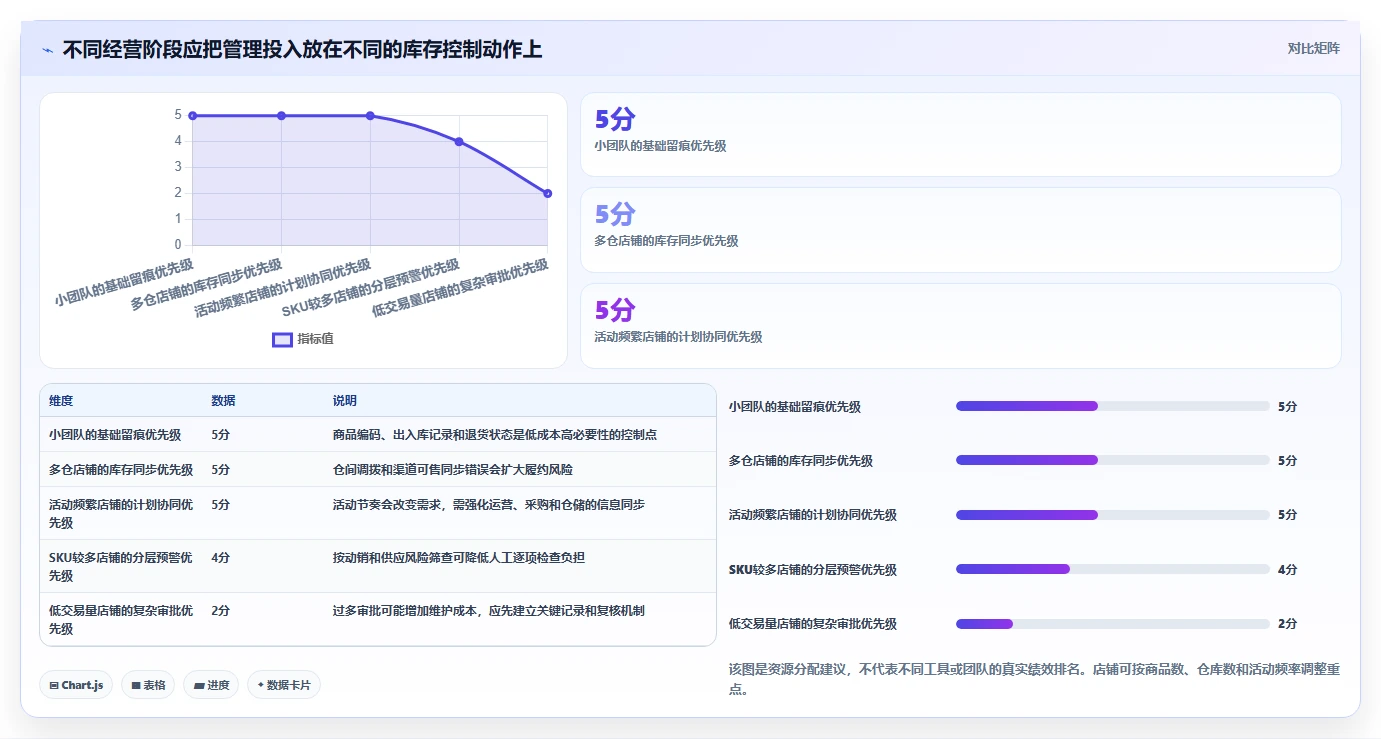Click the 2分 value beside the 低交易量店铺 progress bar
Image resolution: width=1381 pixels, height=739 pixels.
click(x=1288, y=624)
